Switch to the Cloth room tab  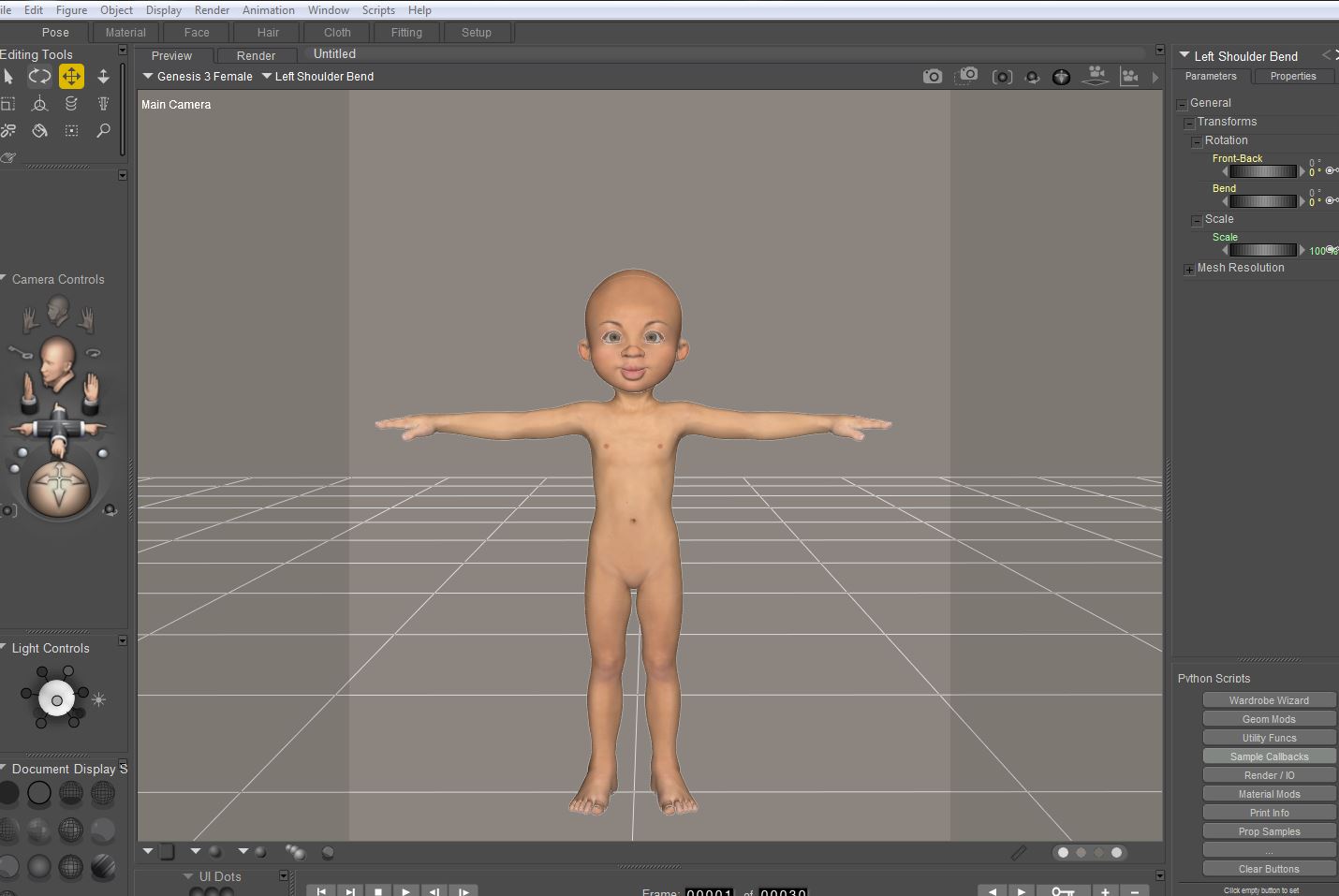[337, 33]
